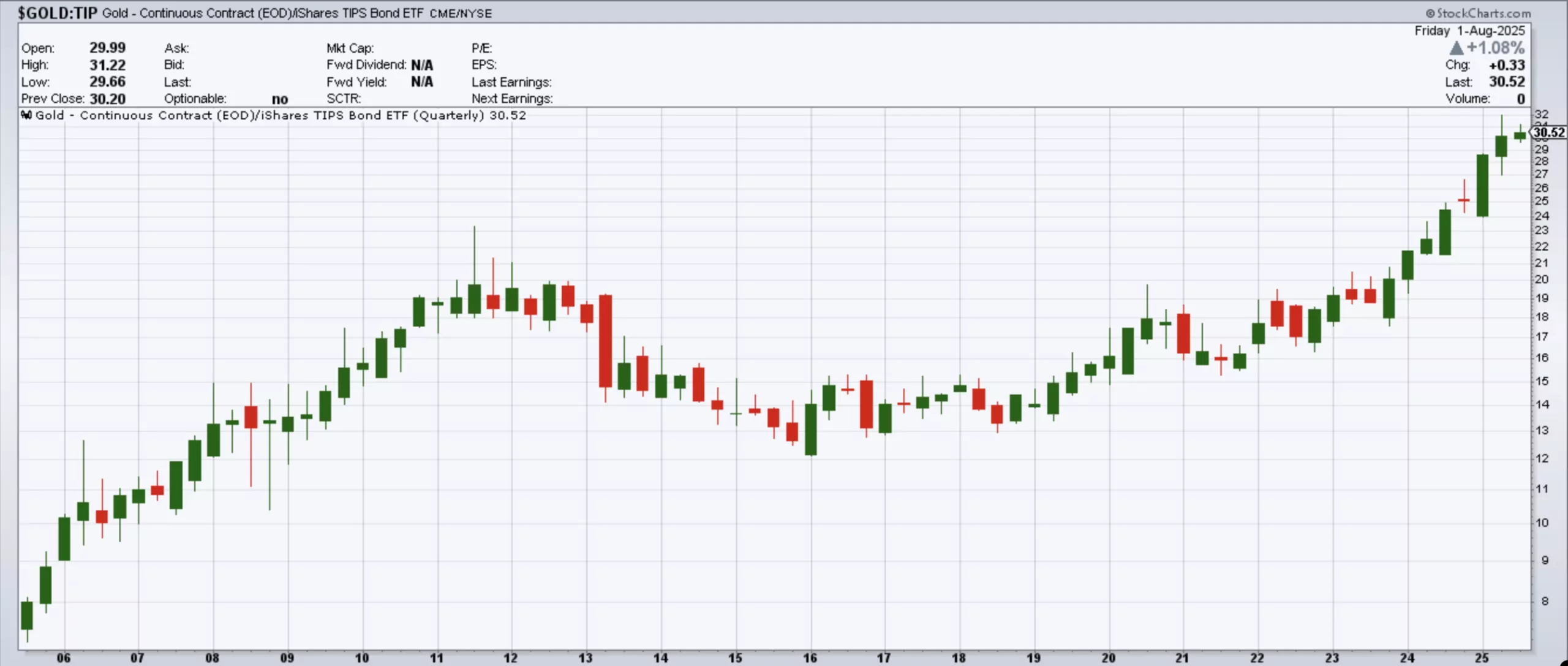This screenshot has height=666, width=1568.
Task: Click the Last value 30.52 in header
Action: pyautogui.click(x=1507, y=81)
